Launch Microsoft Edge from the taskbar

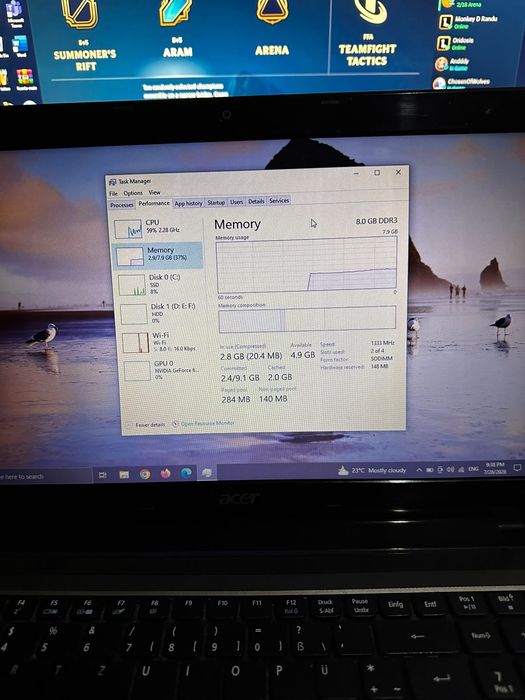[x=186, y=473]
